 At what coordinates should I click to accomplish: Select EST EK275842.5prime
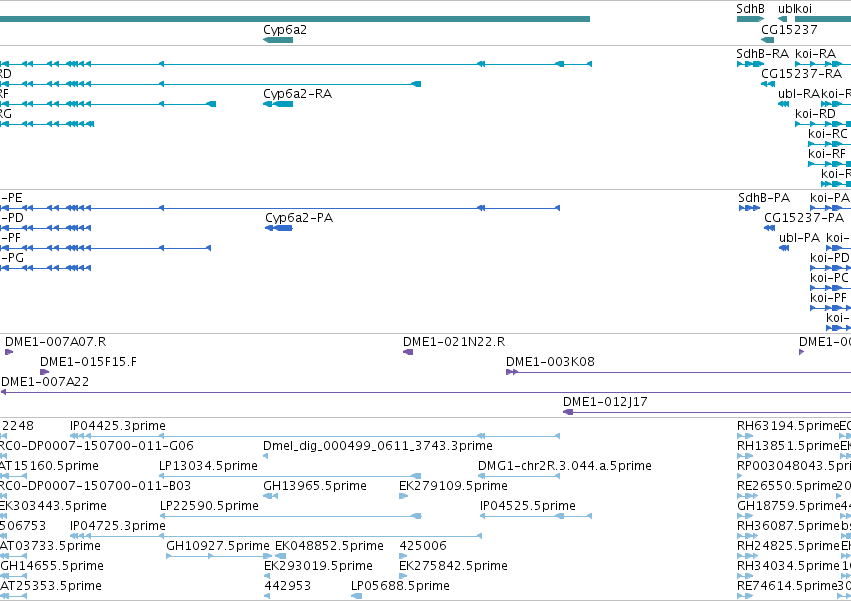tap(453, 566)
